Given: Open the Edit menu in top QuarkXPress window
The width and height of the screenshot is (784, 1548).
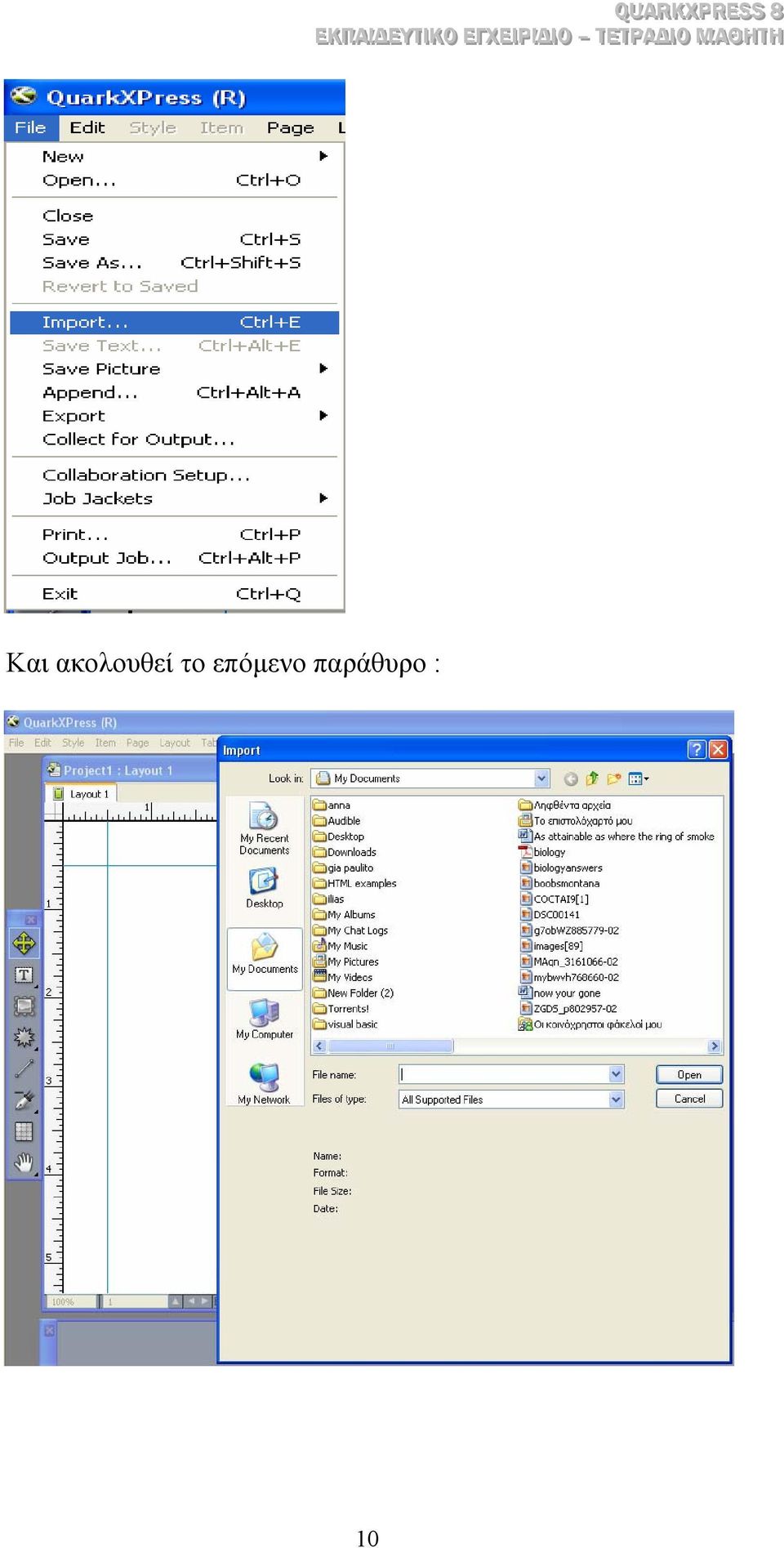Looking at the screenshot, I should 87,127.
